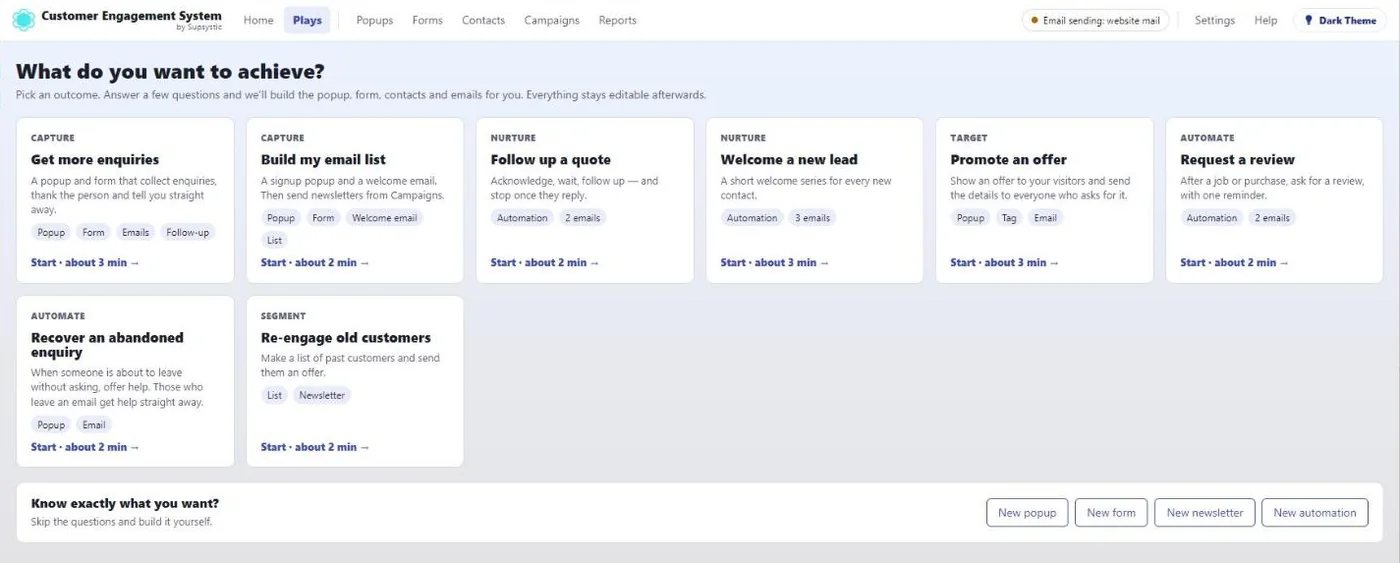Open the Campaigns section
This screenshot has height=563, width=1400.
[552, 20]
